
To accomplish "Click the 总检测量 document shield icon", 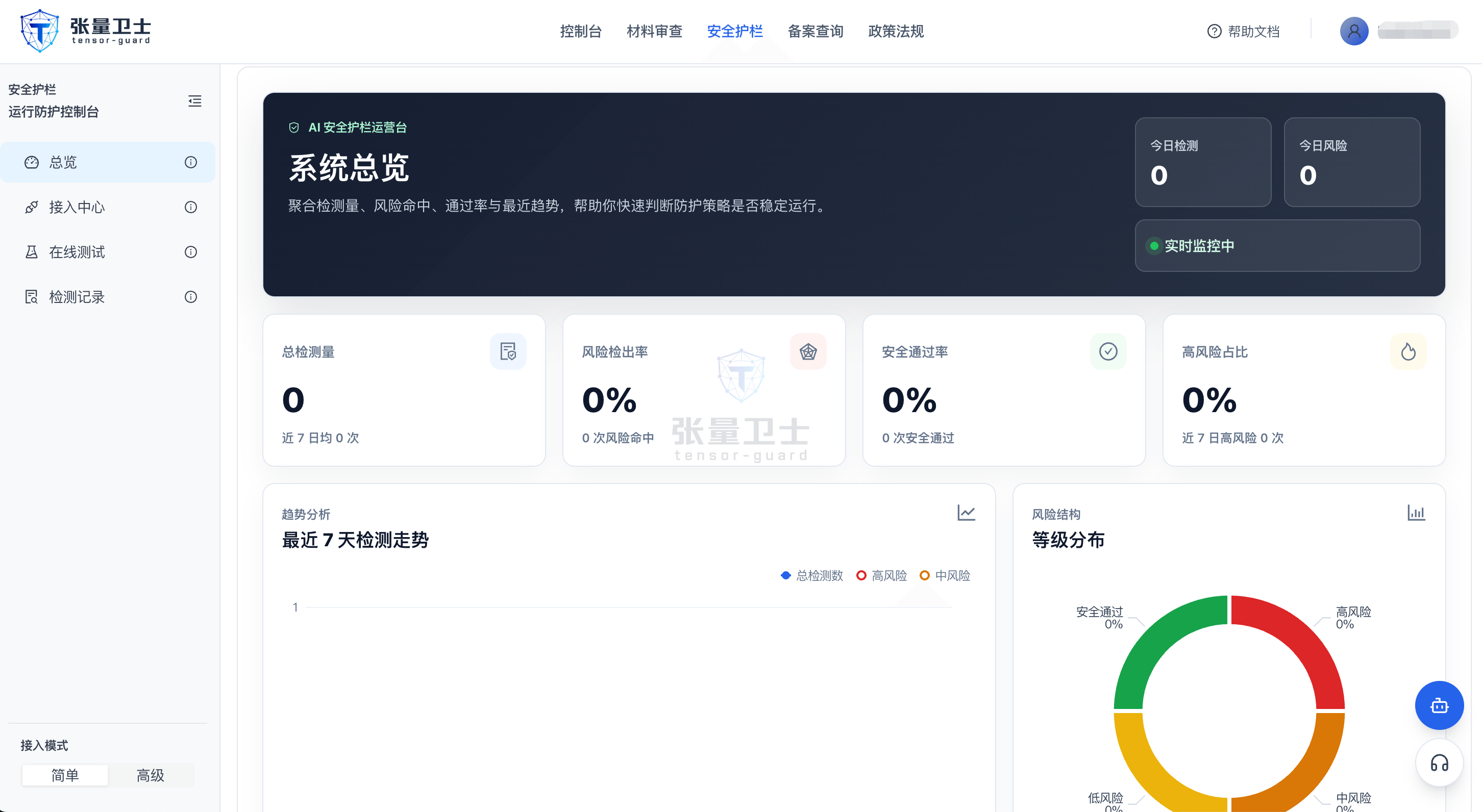I will tap(508, 351).
